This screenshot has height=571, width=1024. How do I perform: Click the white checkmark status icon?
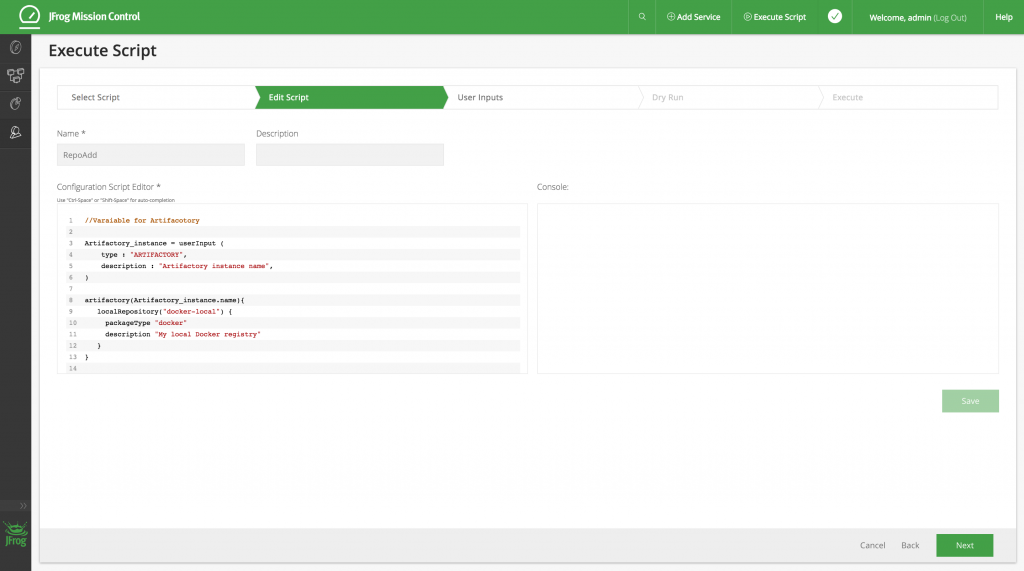(835, 16)
